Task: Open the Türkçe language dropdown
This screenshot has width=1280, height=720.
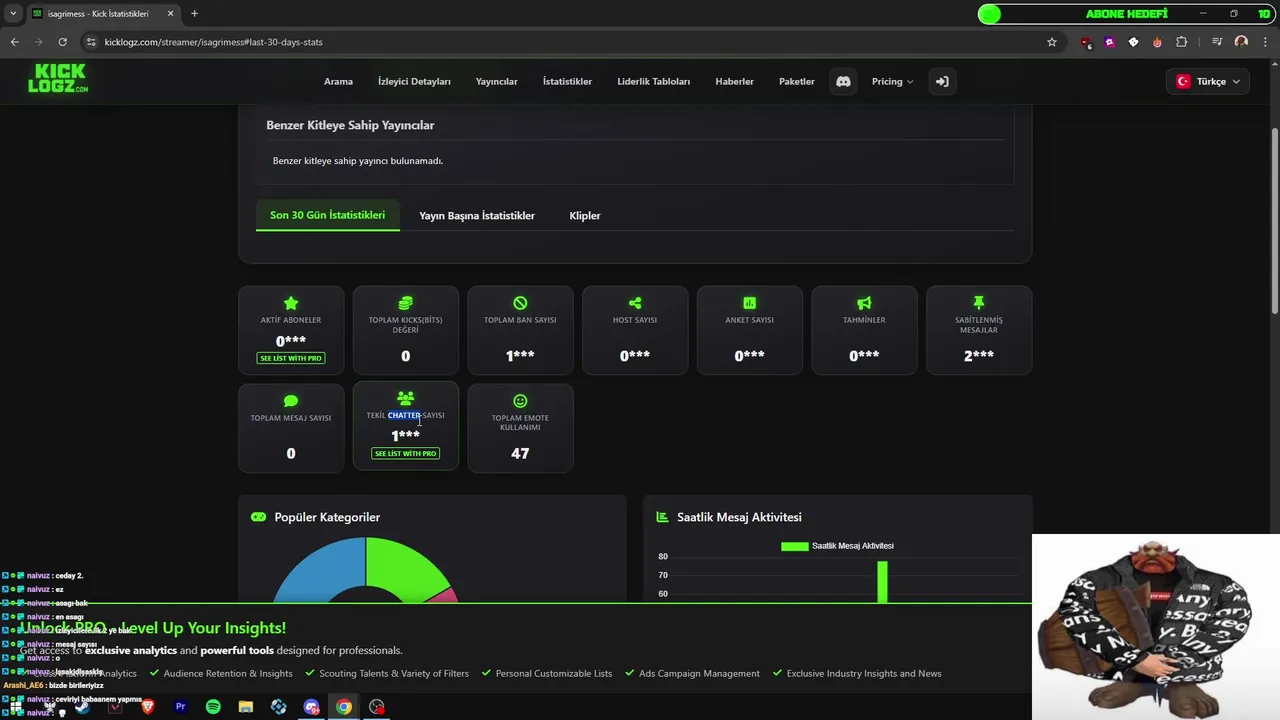Action: pyautogui.click(x=1208, y=81)
